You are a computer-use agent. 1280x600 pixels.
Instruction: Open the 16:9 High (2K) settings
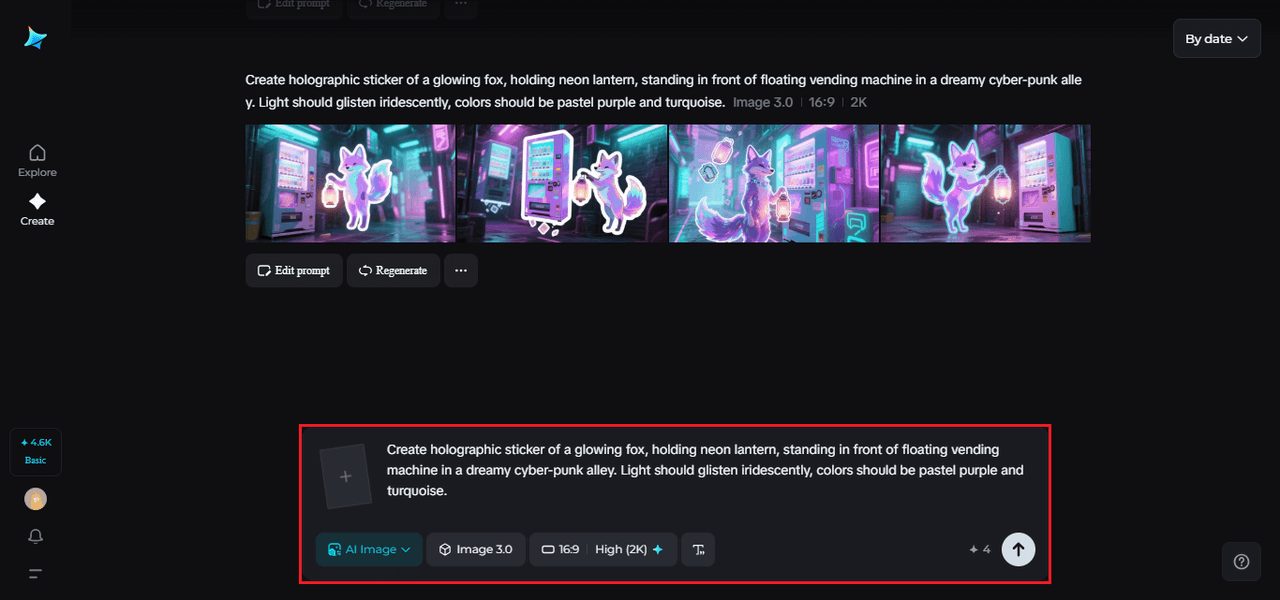[x=603, y=549]
